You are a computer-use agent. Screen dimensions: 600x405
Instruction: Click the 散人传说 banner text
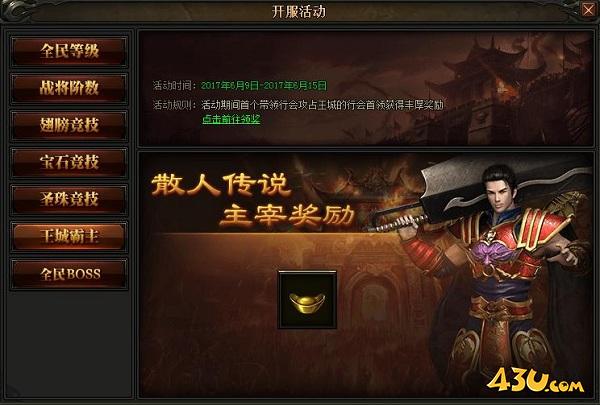click(221, 185)
